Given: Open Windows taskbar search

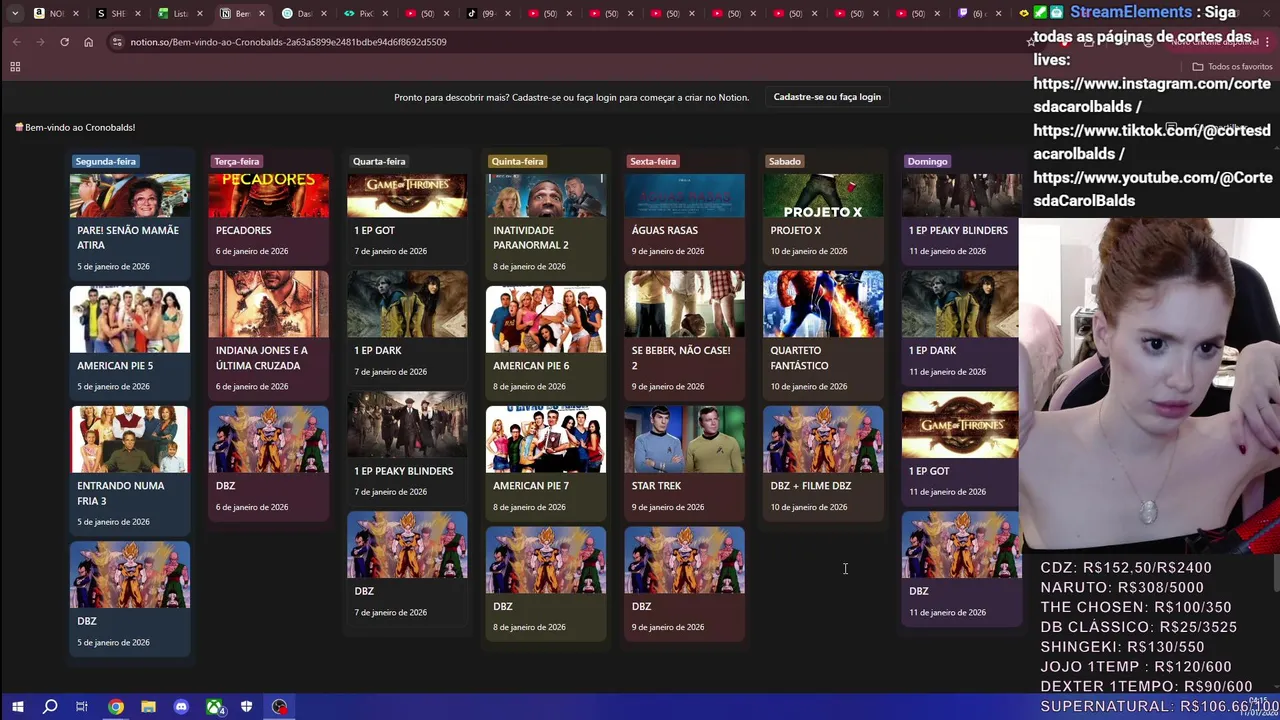Looking at the screenshot, I should [x=50, y=707].
